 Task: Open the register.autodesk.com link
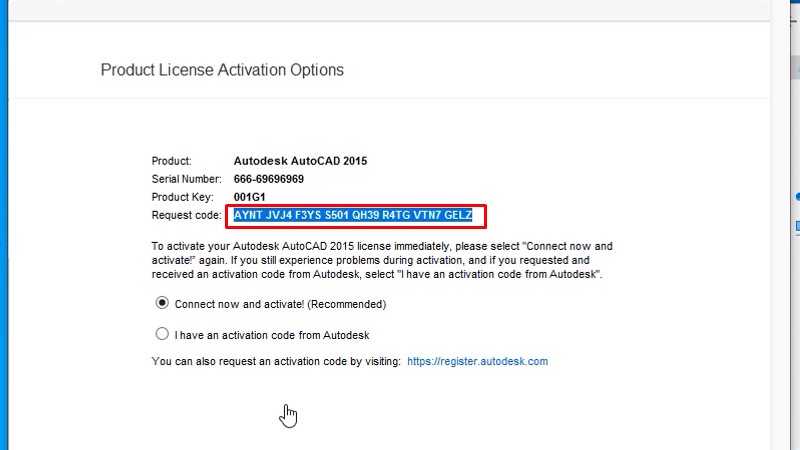click(477, 361)
